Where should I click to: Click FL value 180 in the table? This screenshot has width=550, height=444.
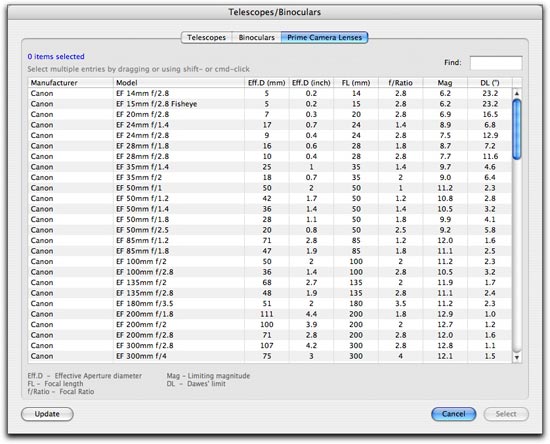click(356, 304)
